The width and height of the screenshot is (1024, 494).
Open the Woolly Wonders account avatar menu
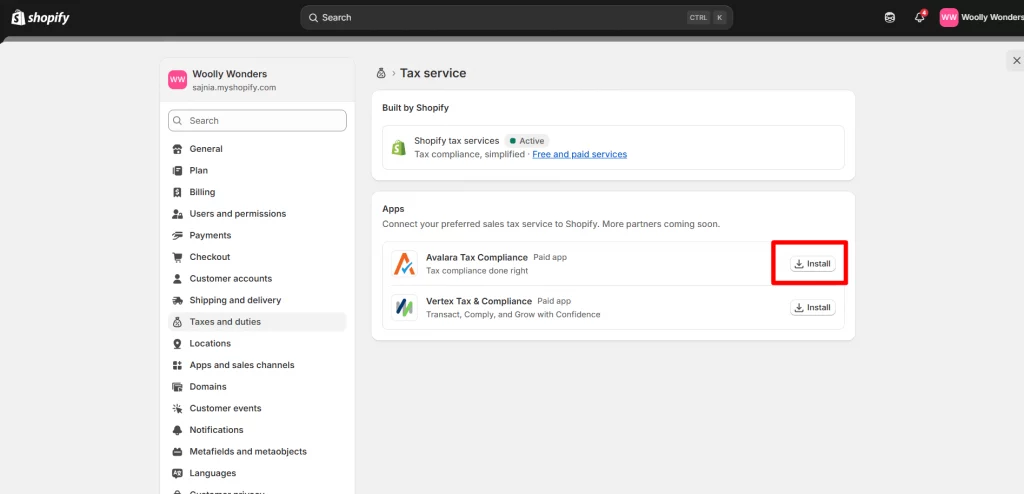pyautogui.click(x=948, y=18)
